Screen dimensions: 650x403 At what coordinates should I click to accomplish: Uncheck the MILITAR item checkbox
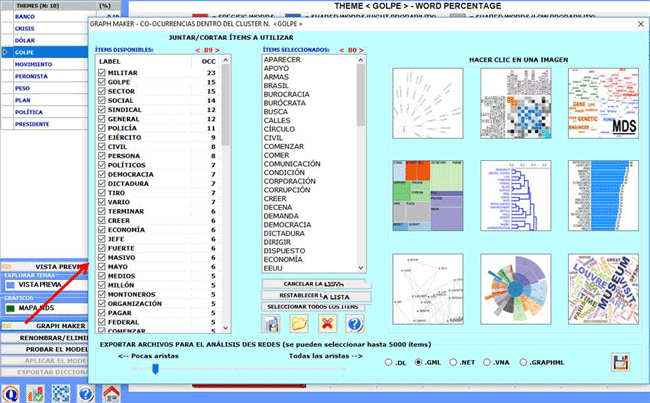point(102,73)
